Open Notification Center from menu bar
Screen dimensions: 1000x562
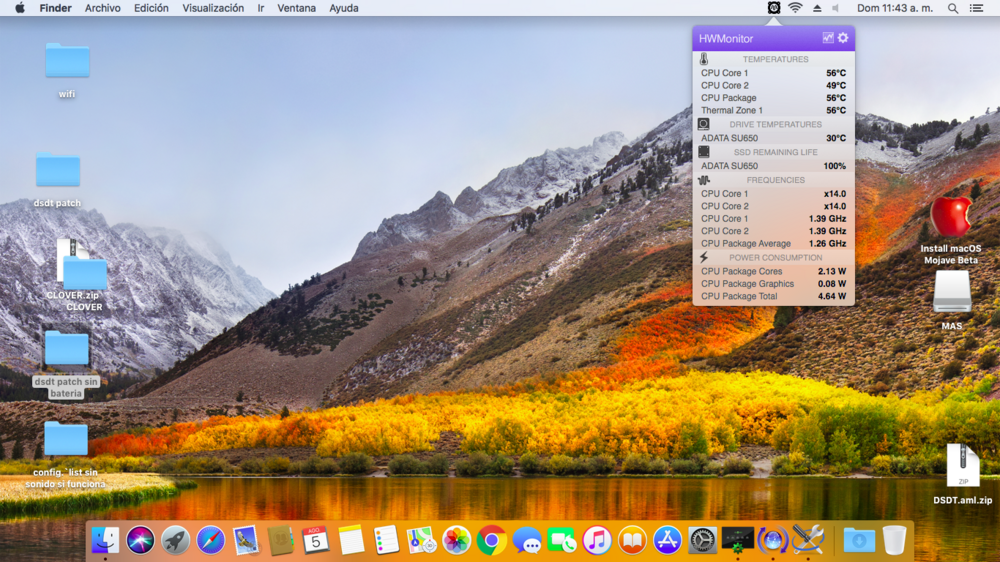pos(977,8)
